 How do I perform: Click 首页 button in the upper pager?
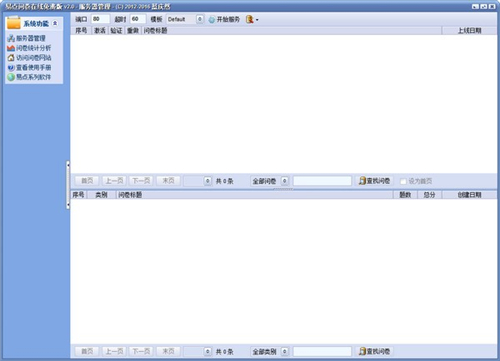[87, 181]
